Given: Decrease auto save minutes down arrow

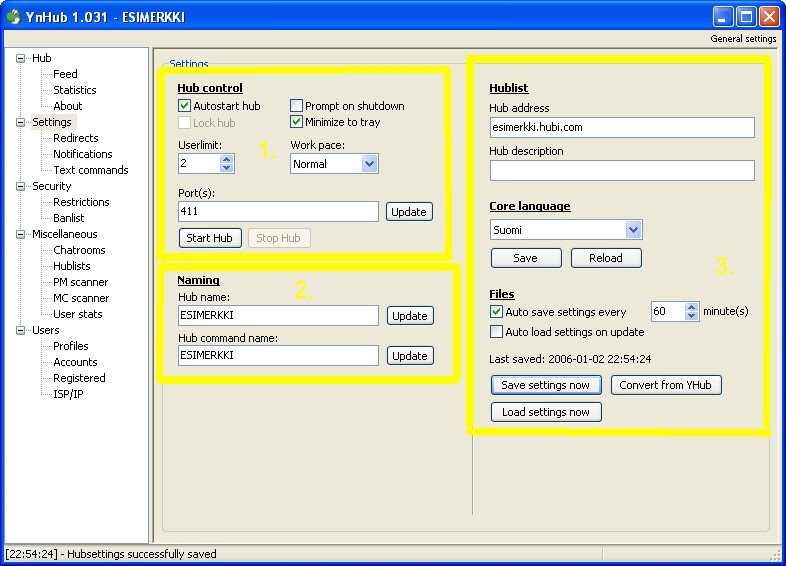Looking at the screenshot, I should pos(692,316).
